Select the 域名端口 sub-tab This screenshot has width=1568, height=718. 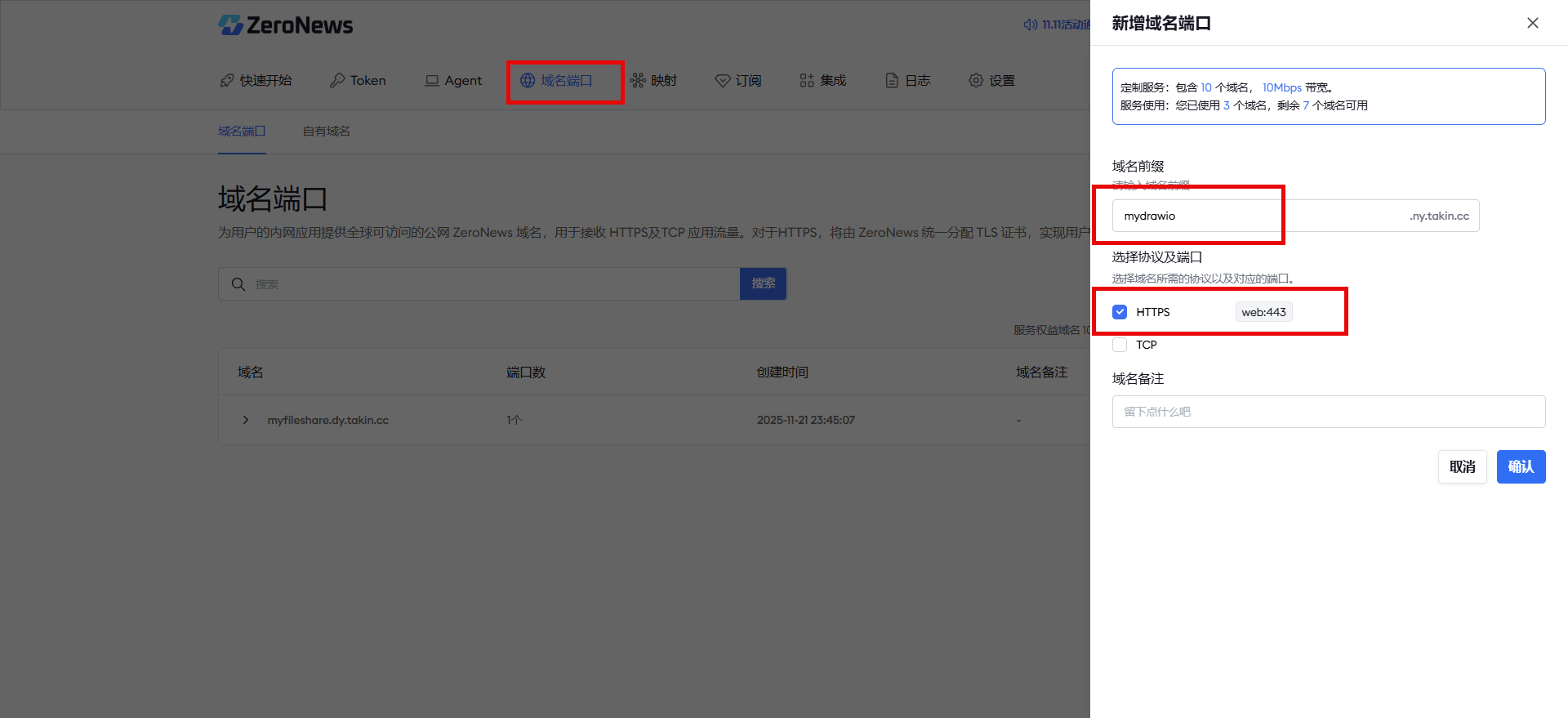242,132
